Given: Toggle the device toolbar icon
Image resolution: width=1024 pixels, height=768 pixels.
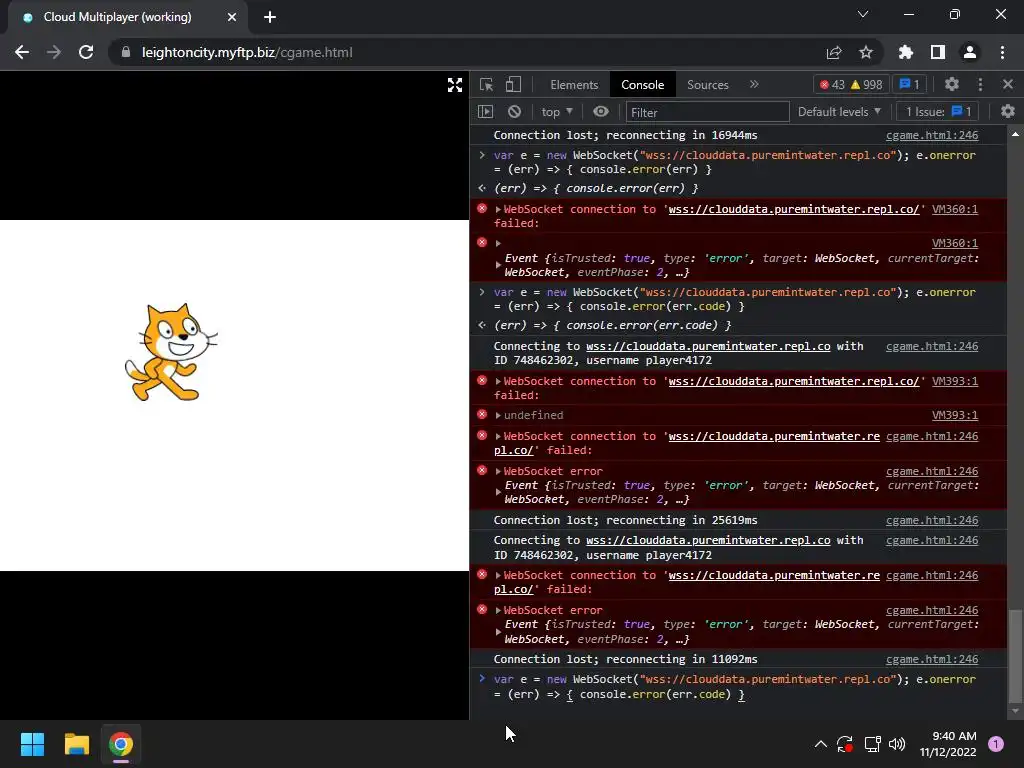Looking at the screenshot, I should (513, 85).
